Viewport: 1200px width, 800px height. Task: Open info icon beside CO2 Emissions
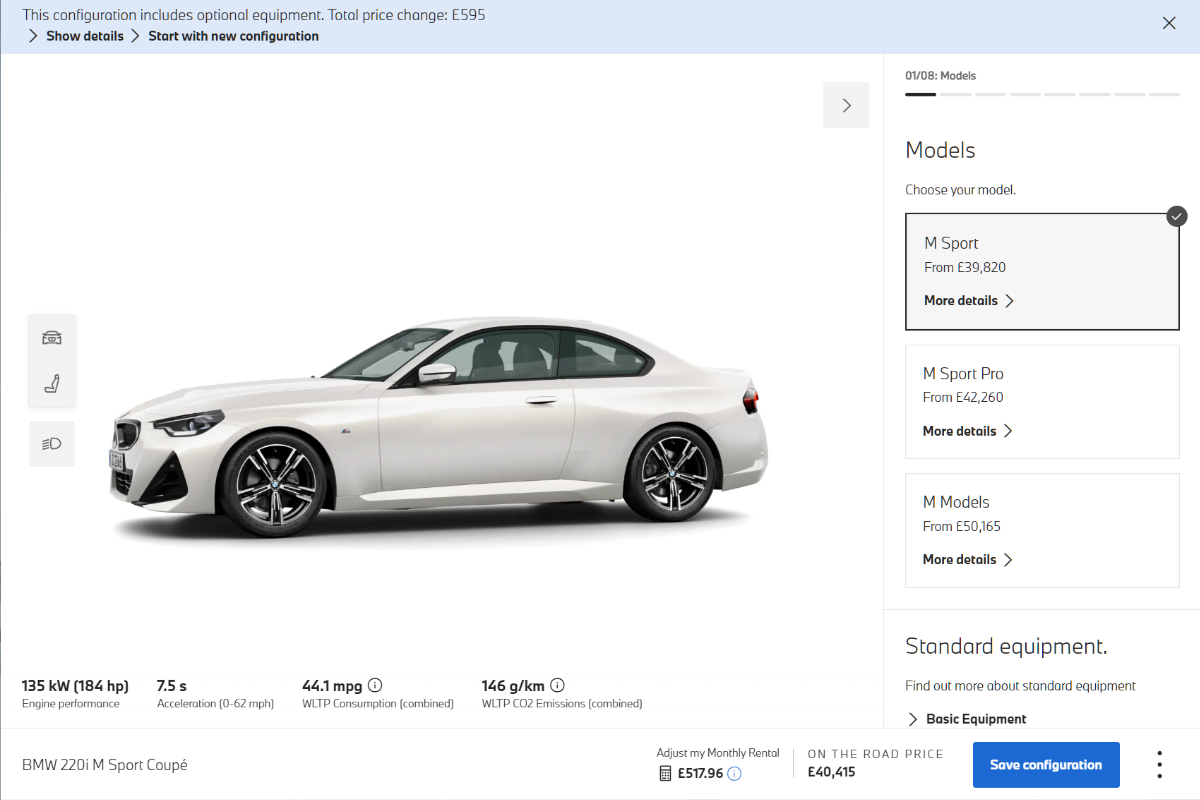(x=558, y=686)
